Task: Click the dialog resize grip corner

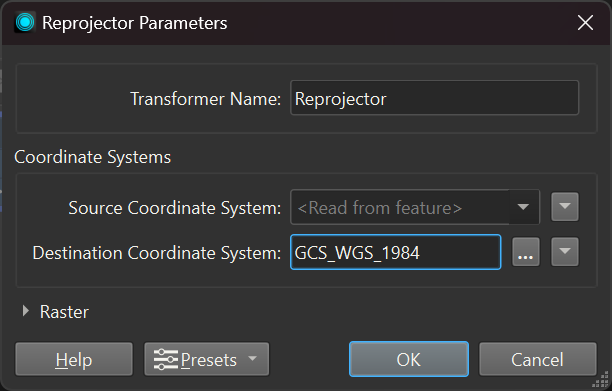Action: pos(601,380)
